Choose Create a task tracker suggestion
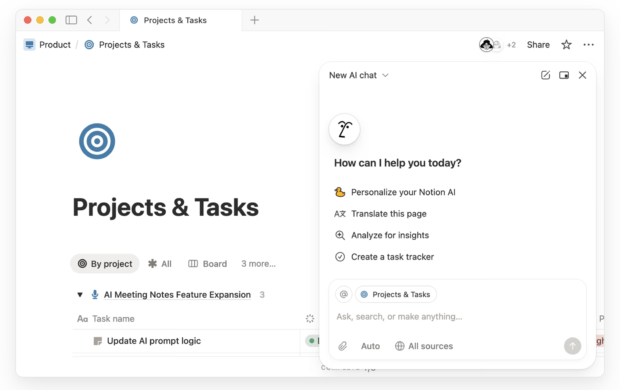 click(x=384, y=257)
